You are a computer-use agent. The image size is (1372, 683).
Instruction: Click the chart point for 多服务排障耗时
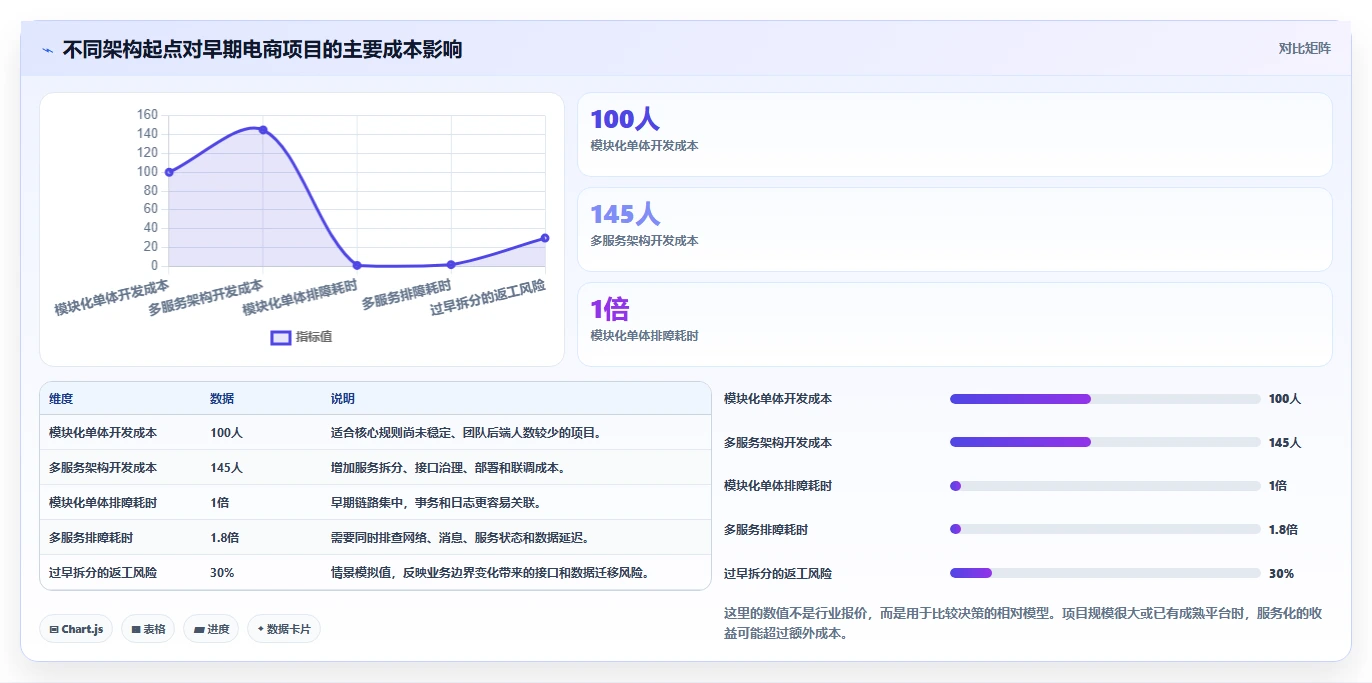pyautogui.click(x=451, y=264)
